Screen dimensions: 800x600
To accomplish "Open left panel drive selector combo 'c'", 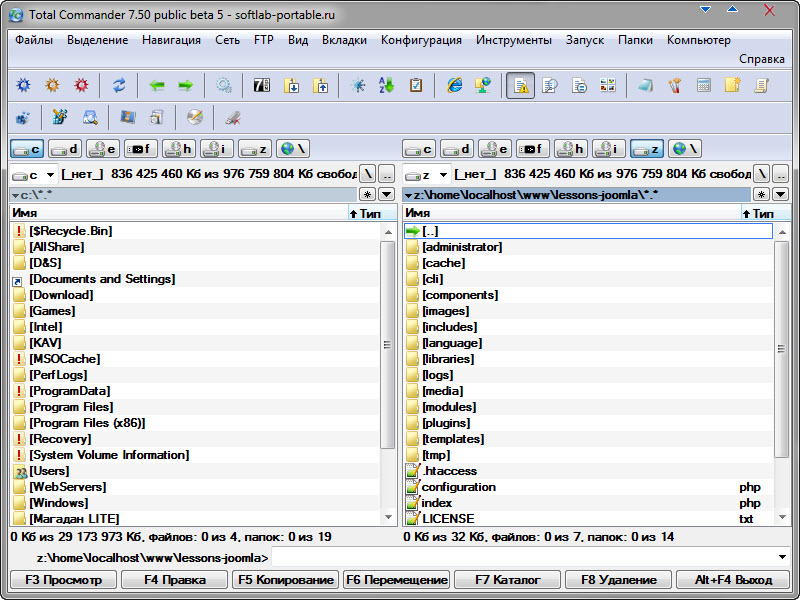I will click(34, 174).
